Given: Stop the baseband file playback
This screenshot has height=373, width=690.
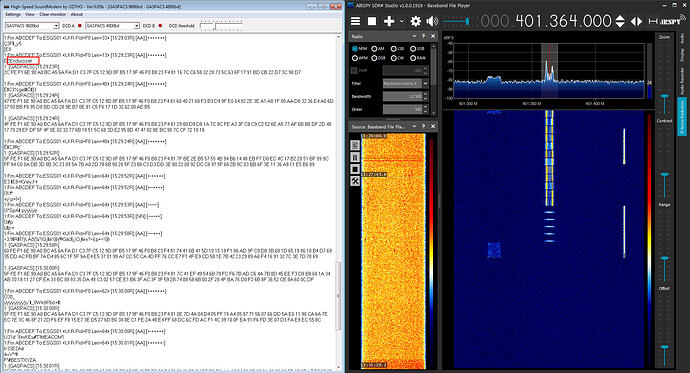Looking at the screenshot, I should (355, 169).
